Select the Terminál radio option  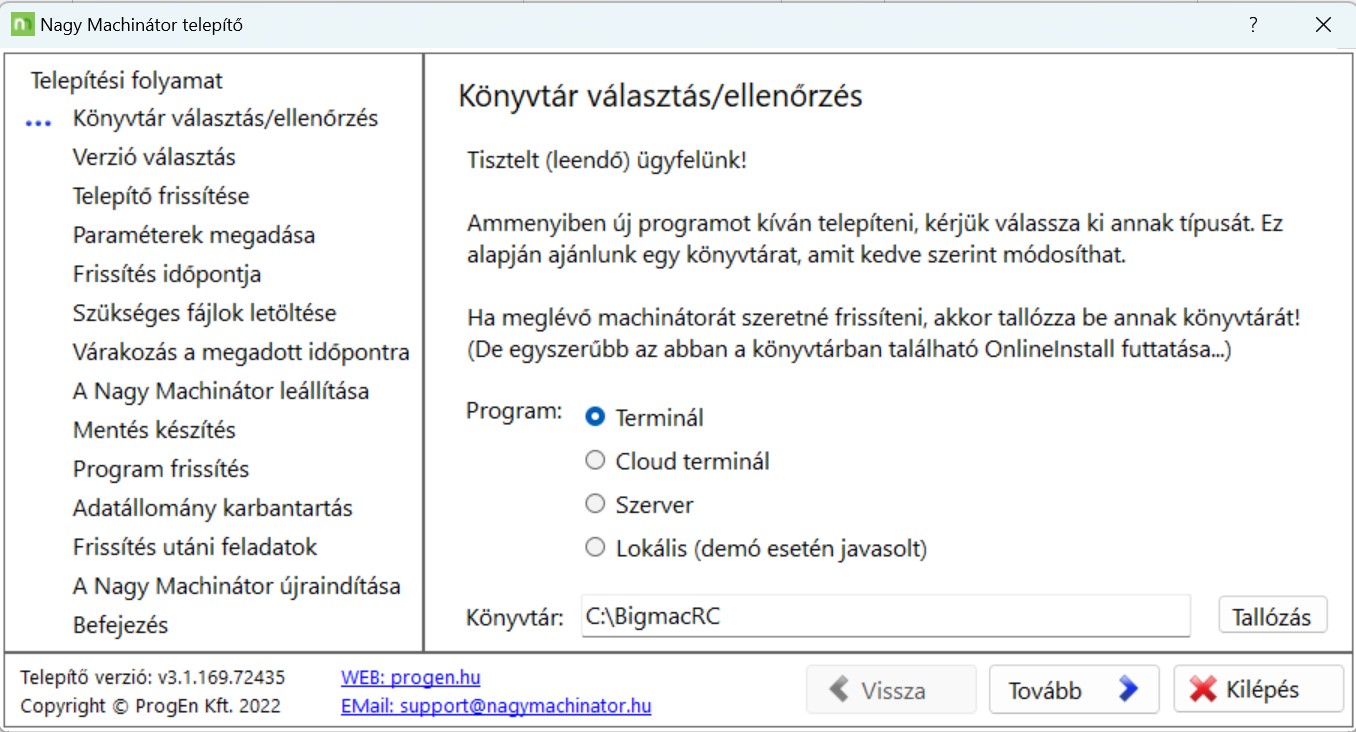[596, 417]
